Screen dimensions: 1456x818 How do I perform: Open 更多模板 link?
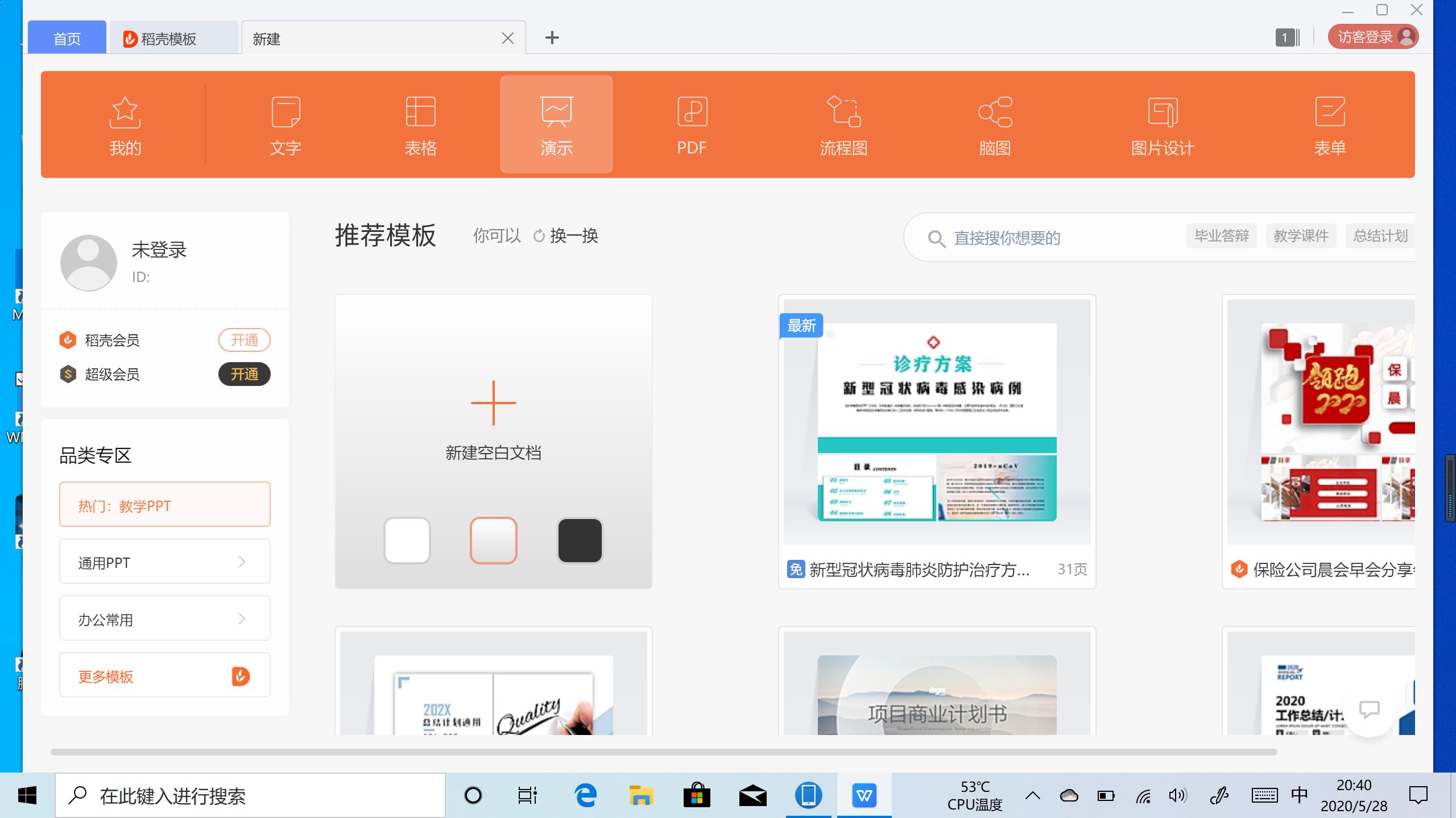pyautogui.click(x=106, y=676)
